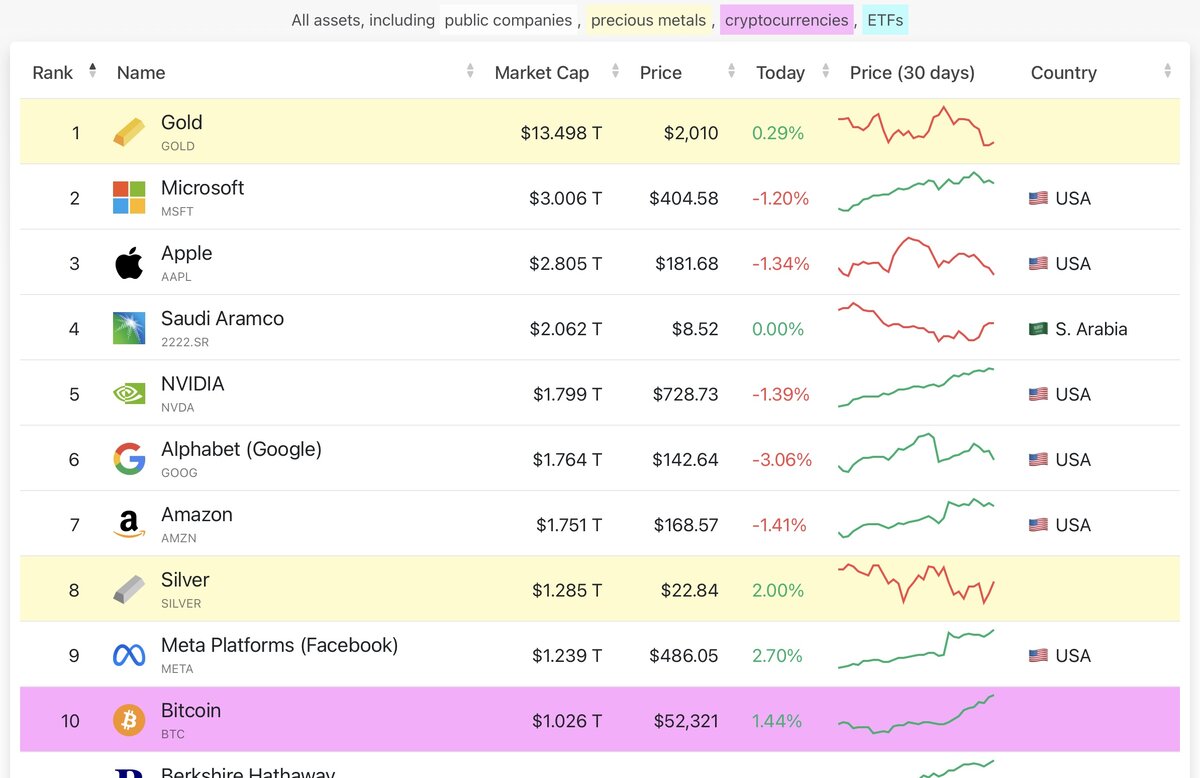1200x778 pixels.
Task: Open the ETFs category link
Action: 883,20
